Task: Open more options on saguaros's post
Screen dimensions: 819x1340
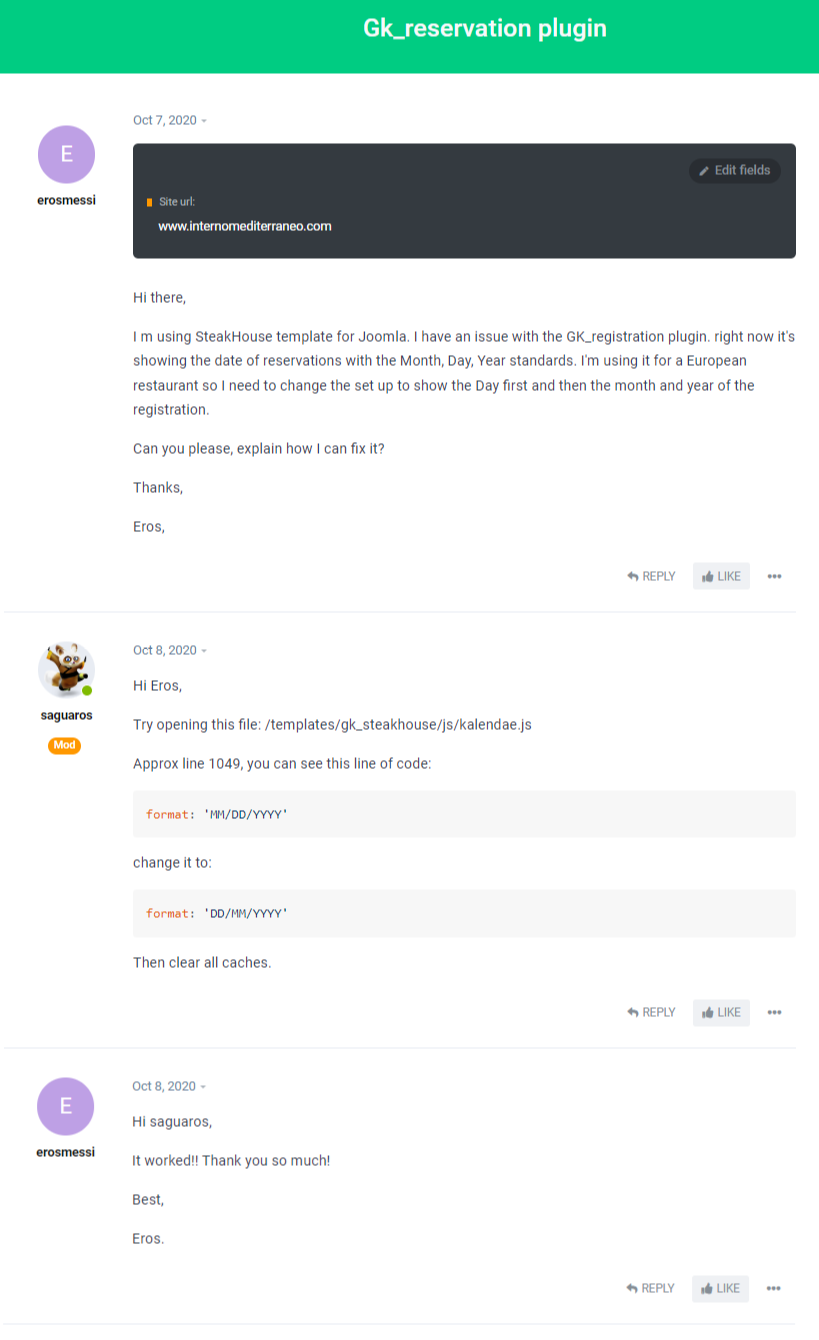Action: pyautogui.click(x=774, y=1012)
